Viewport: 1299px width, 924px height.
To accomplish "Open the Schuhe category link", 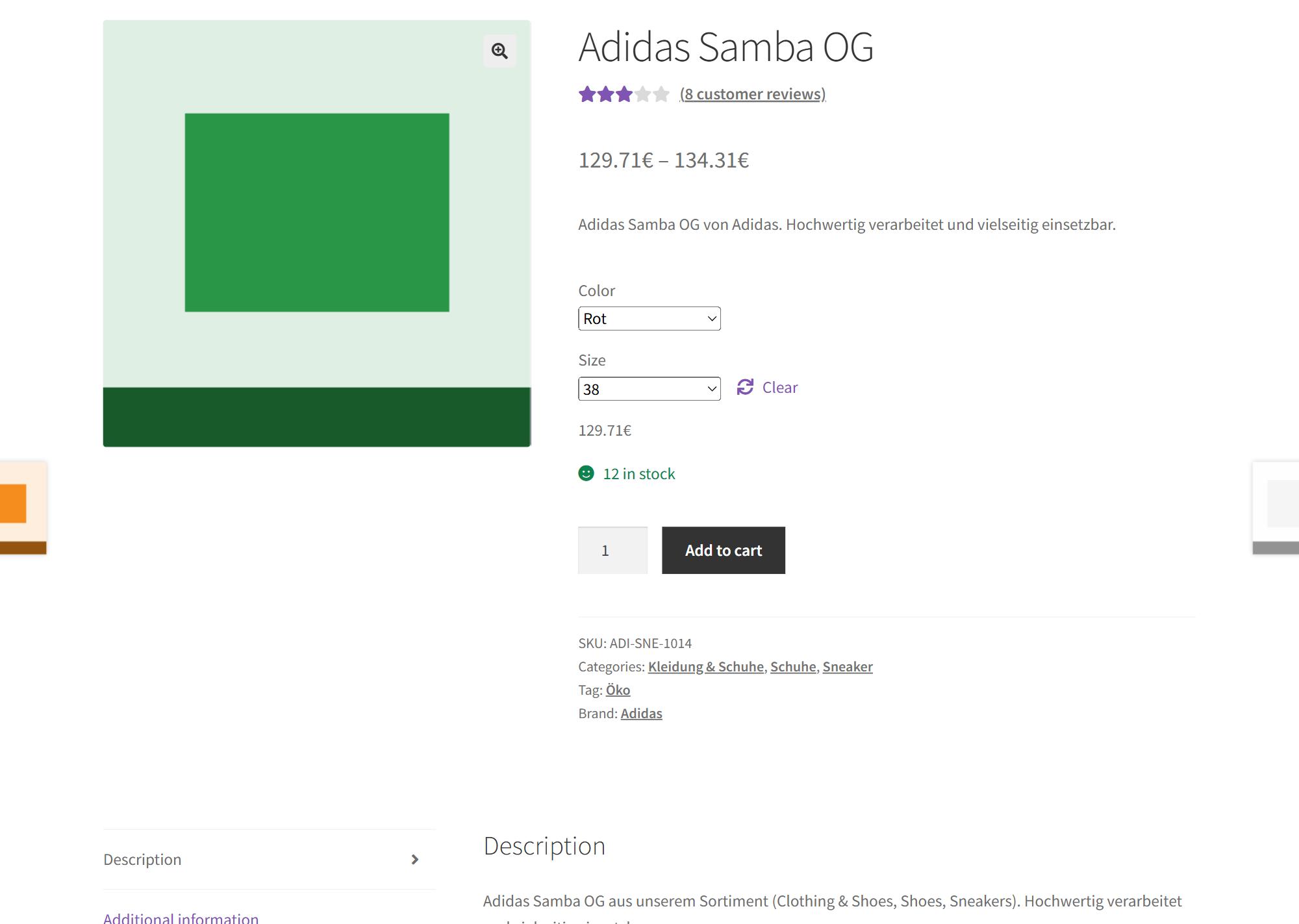I will 793,667.
